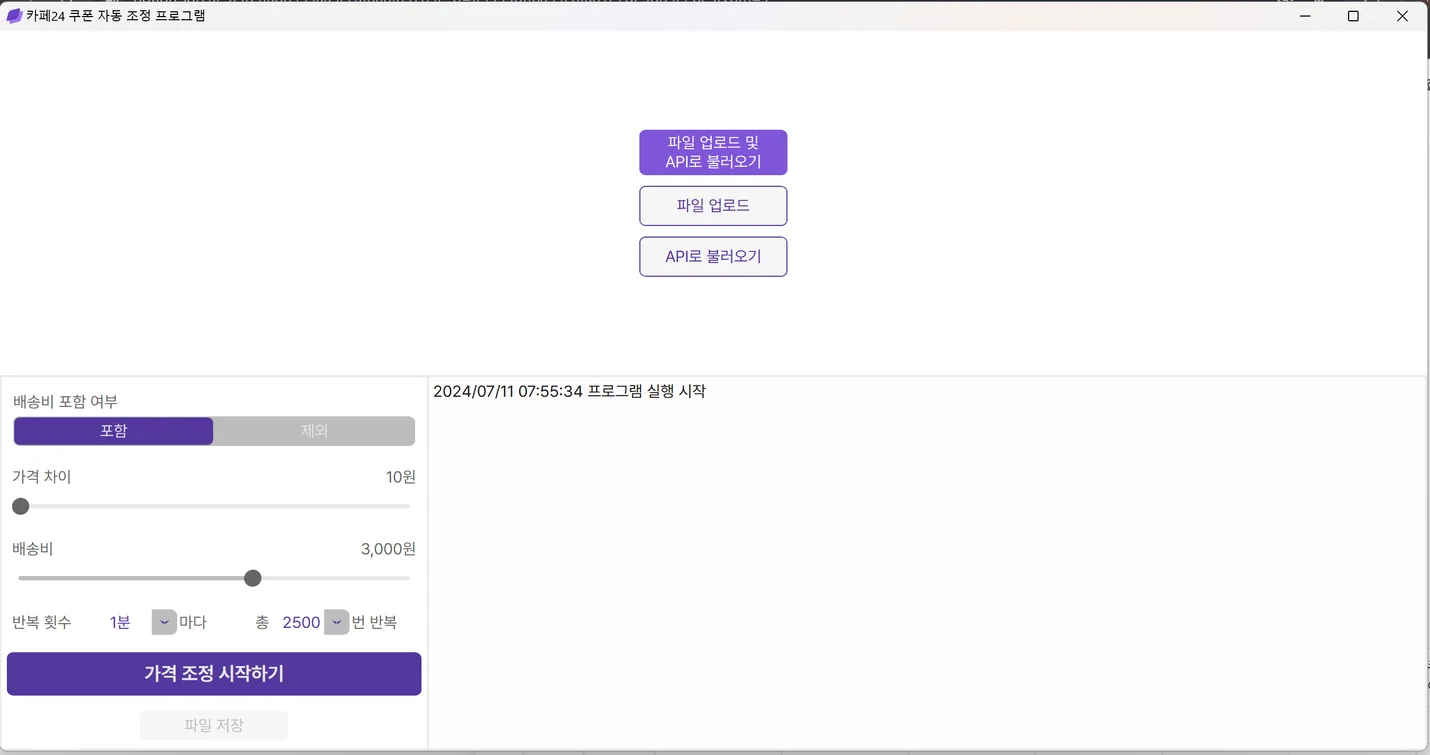Click the outlined API로 불러오기 button
The height and width of the screenshot is (755, 1430).
[713, 257]
